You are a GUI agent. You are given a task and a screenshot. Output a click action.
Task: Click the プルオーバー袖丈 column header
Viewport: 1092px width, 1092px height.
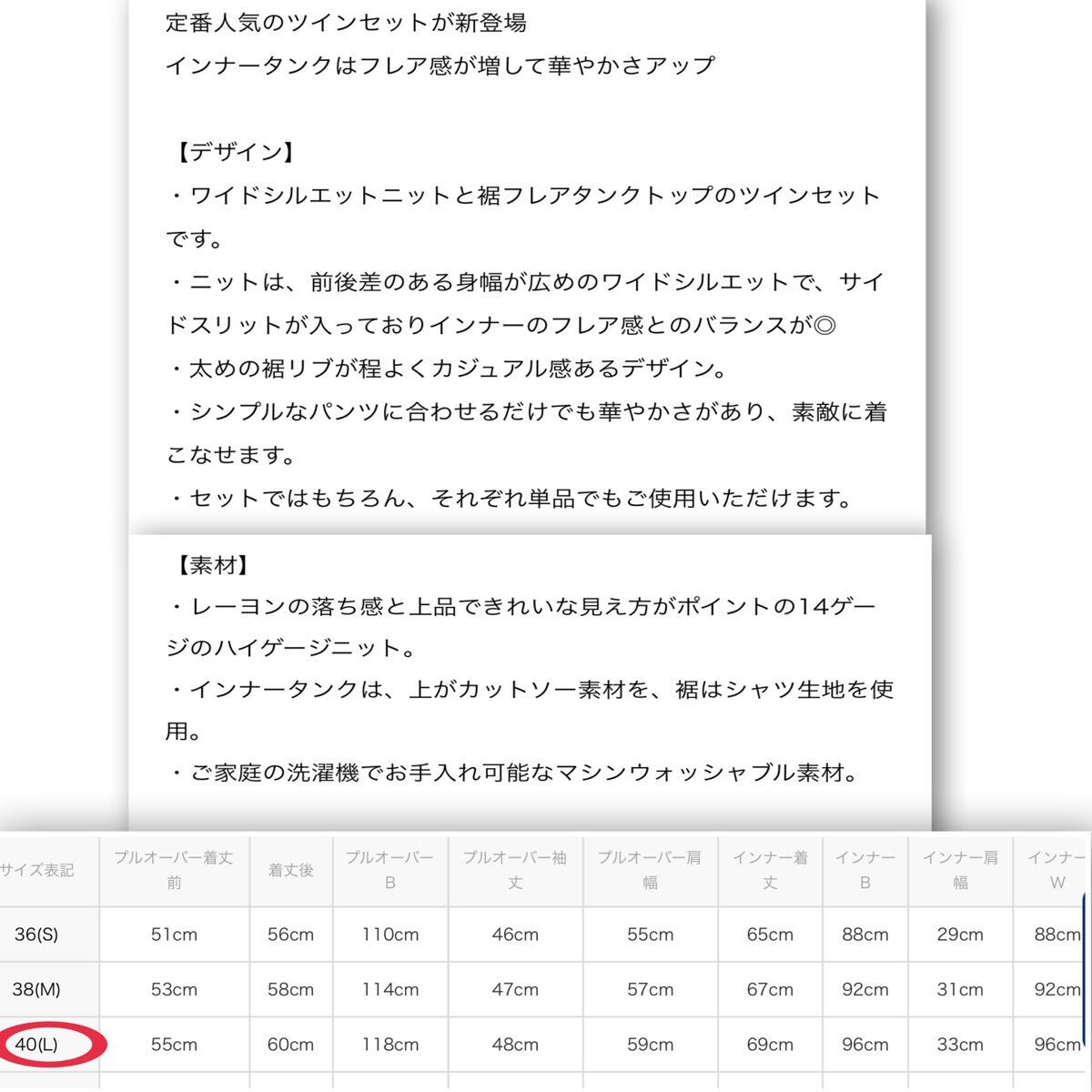515,870
